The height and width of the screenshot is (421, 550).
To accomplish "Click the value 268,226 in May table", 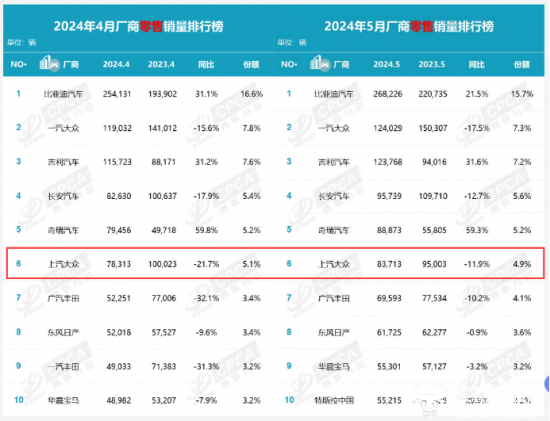I will coord(388,94).
